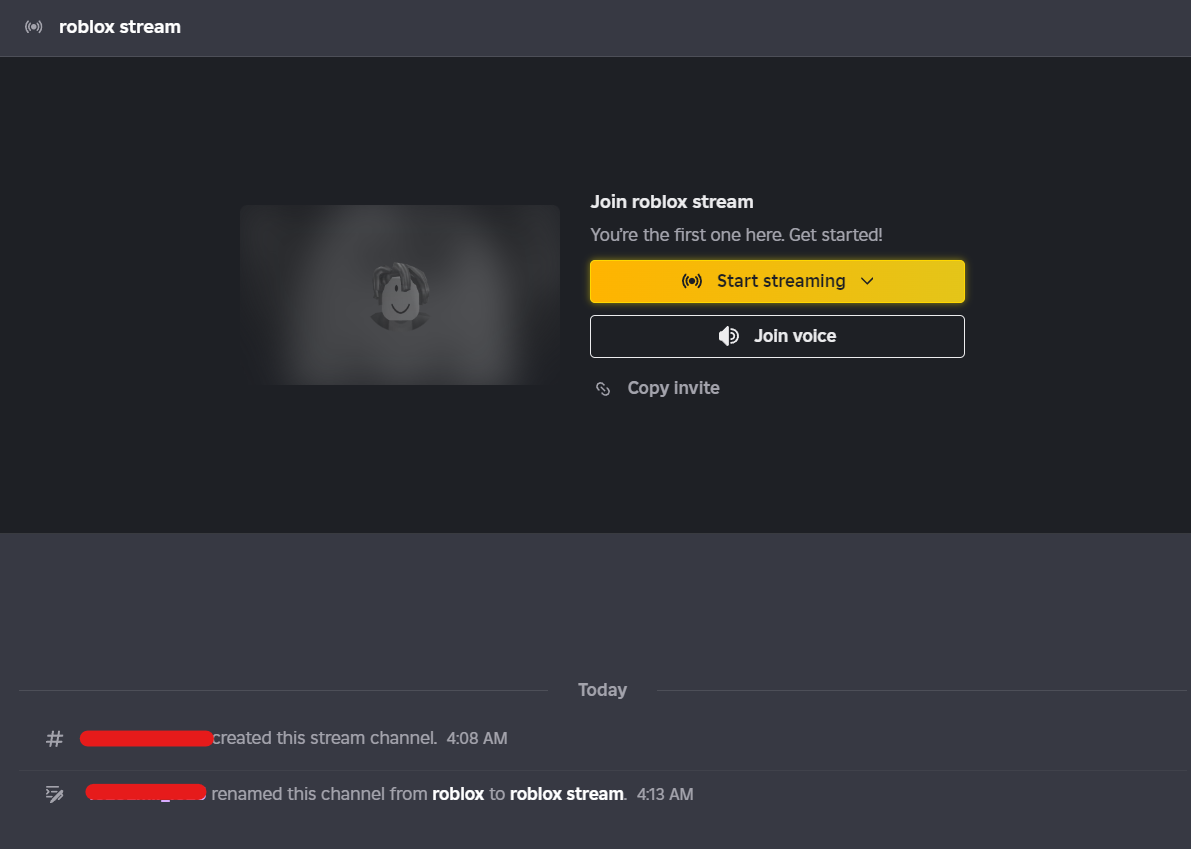Click the 4:08 AM timestamp

(x=477, y=739)
